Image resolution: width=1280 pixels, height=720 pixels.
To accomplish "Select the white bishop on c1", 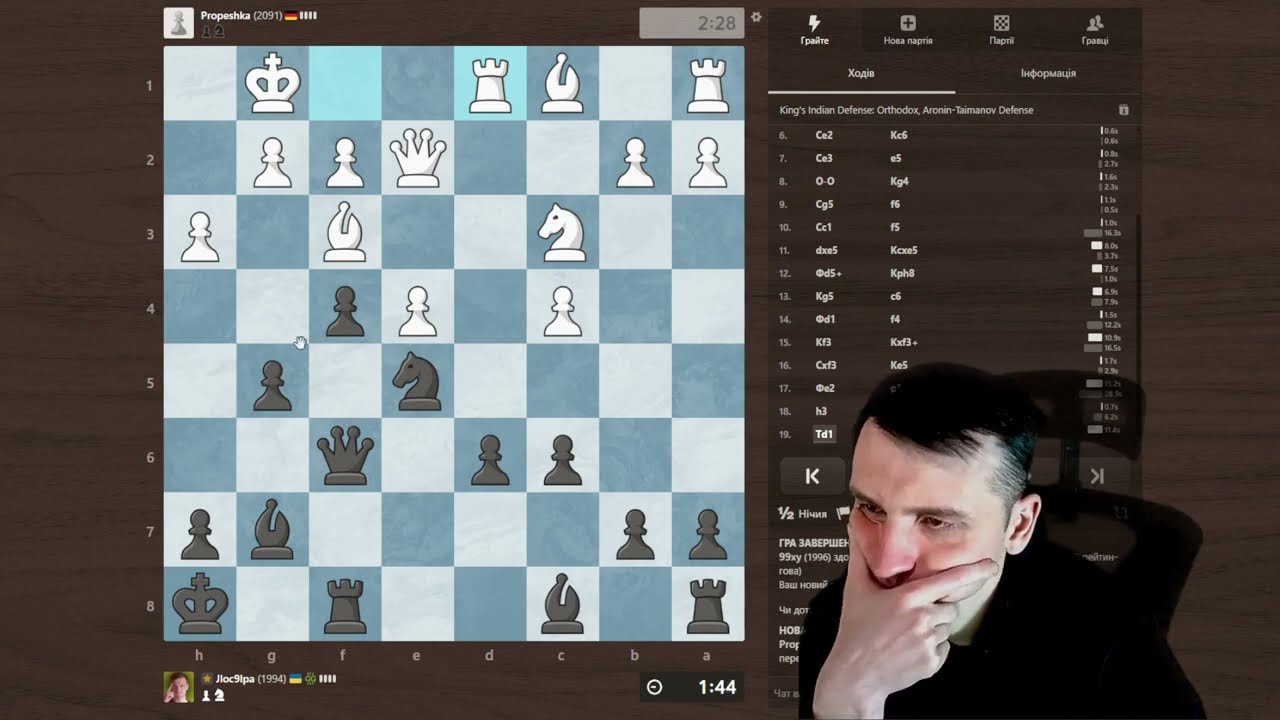I will tap(563, 84).
